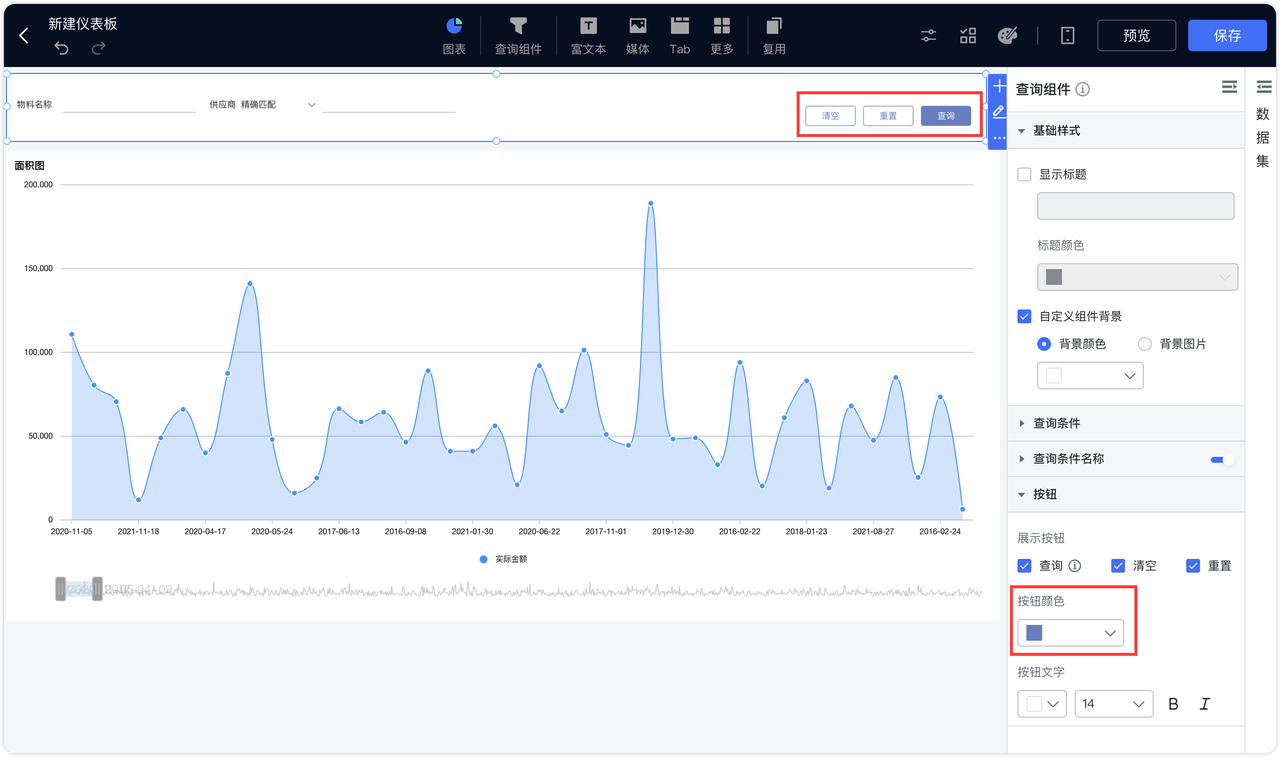The width and height of the screenshot is (1280, 757).
Task: Open the layout grid icon in the header
Action: [968, 36]
